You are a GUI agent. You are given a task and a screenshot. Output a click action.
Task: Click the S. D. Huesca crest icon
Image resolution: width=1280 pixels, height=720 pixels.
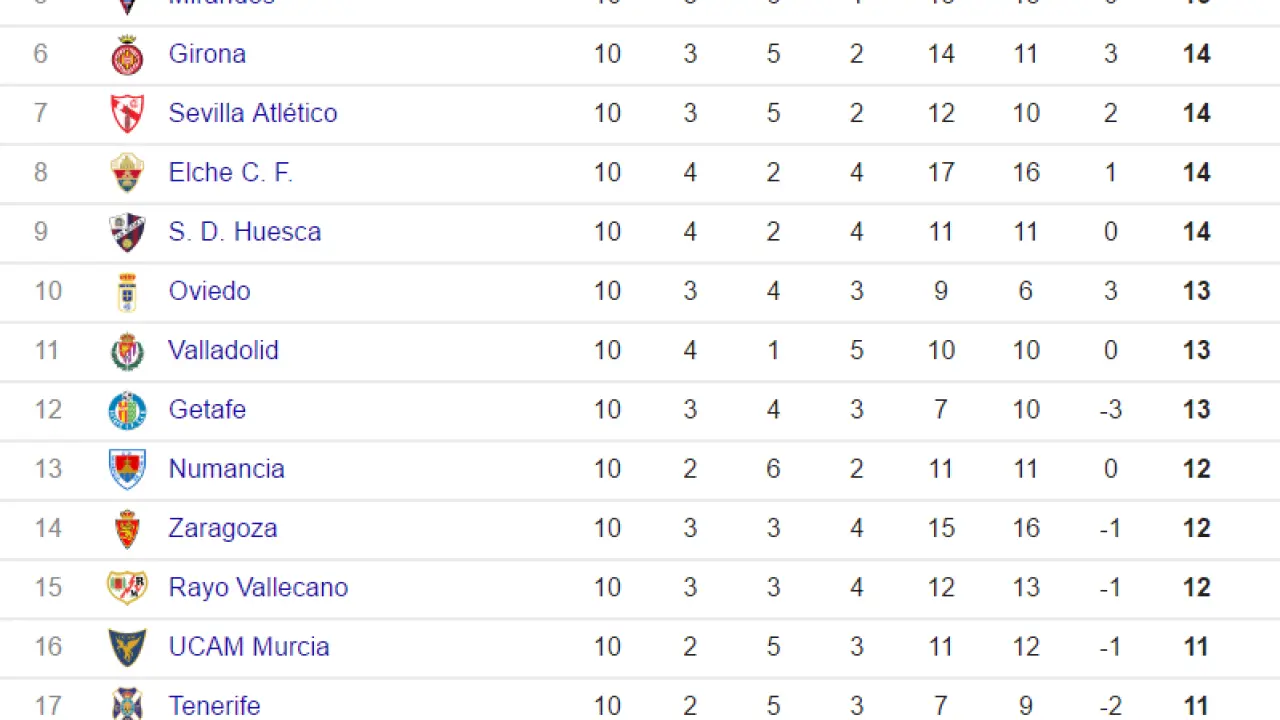pyautogui.click(x=127, y=232)
